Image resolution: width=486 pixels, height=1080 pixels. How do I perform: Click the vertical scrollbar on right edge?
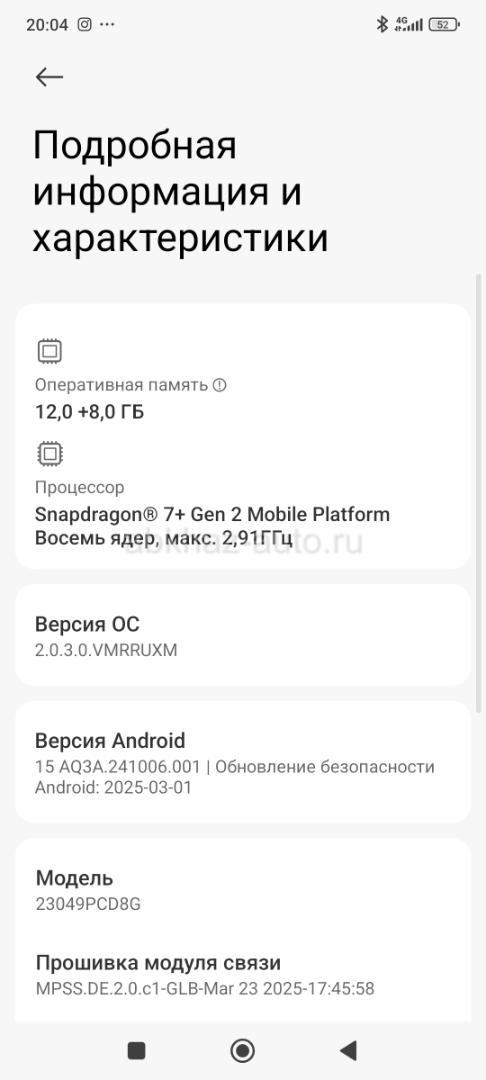click(479, 492)
